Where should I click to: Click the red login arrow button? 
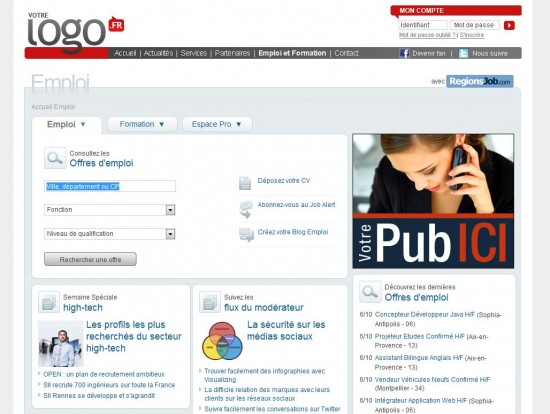point(509,25)
